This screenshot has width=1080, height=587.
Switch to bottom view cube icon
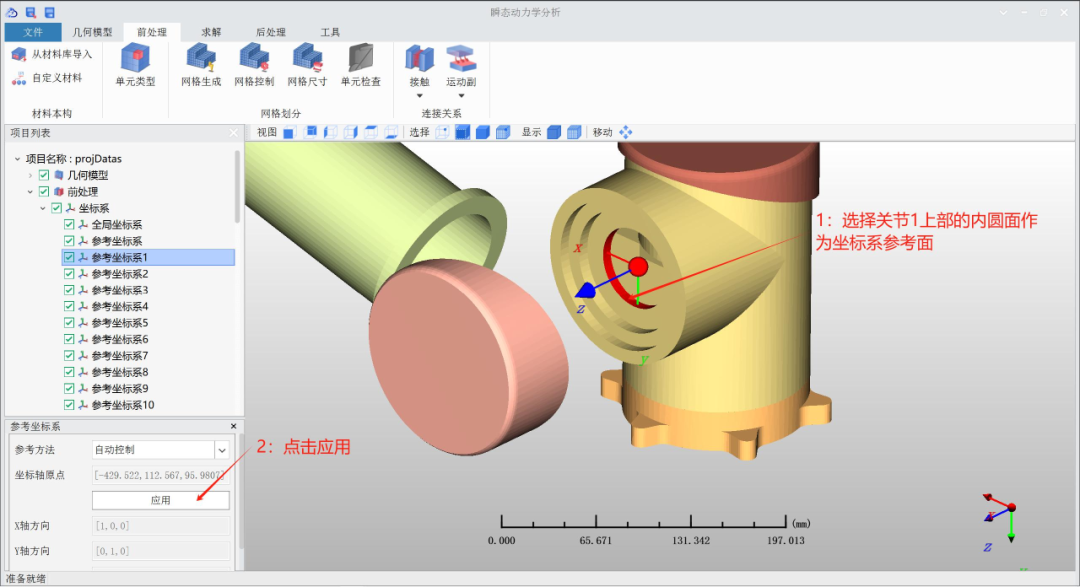[x=391, y=132]
